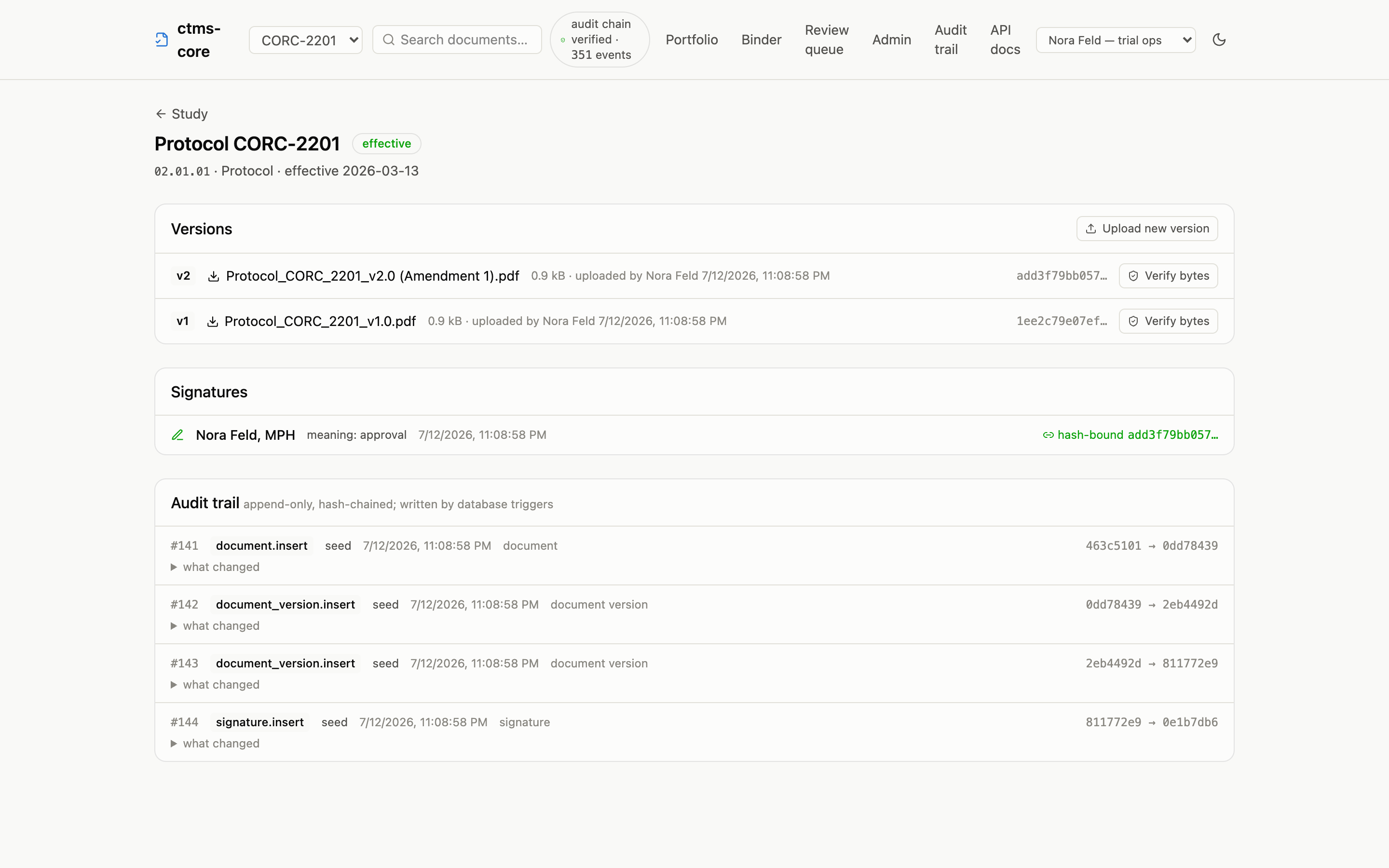Viewport: 1389px width, 868px height.
Task: Click the ctms-core document logo icon
Action: [x=162, y=40]
